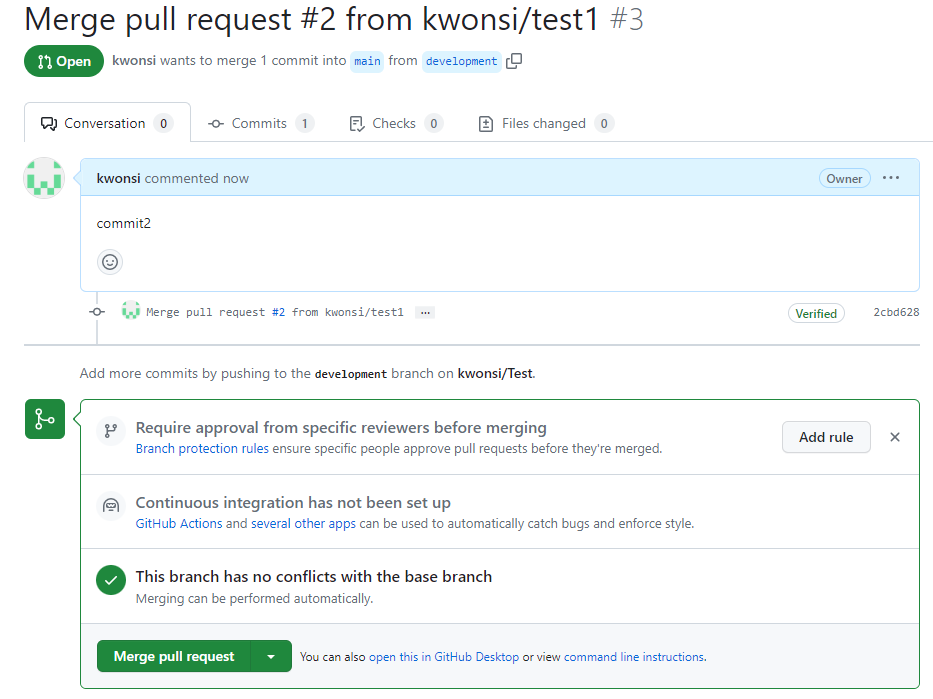
Task: Click the kwonsi author name under the title
Action: tap(134, 61)
